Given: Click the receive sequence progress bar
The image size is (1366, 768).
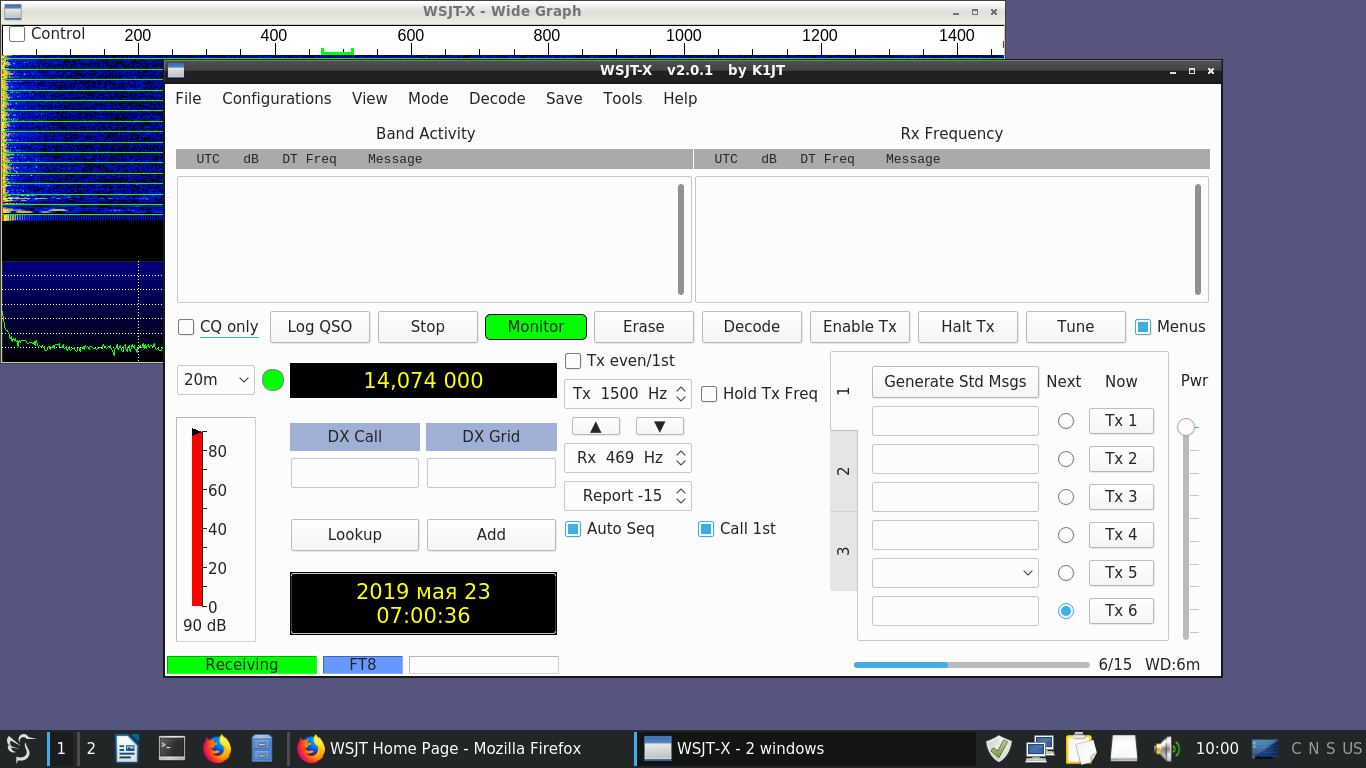Looking at the screenshot, I should coord(972,665).
